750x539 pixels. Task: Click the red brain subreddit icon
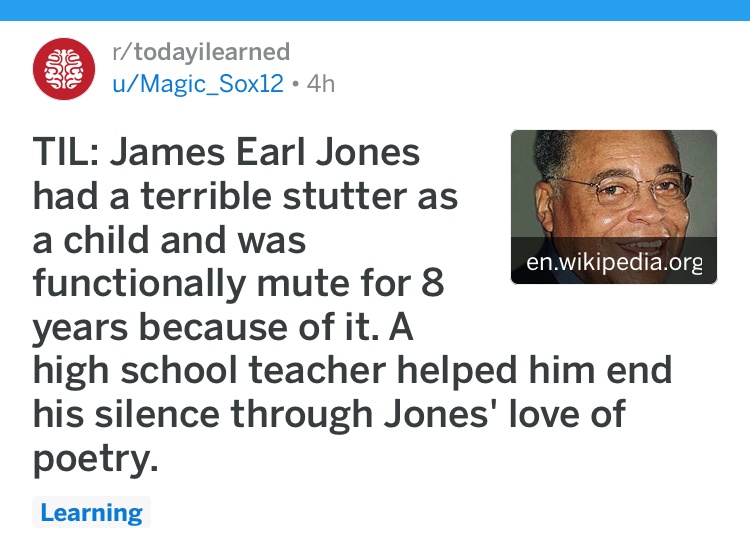click(x=64, y=69)
